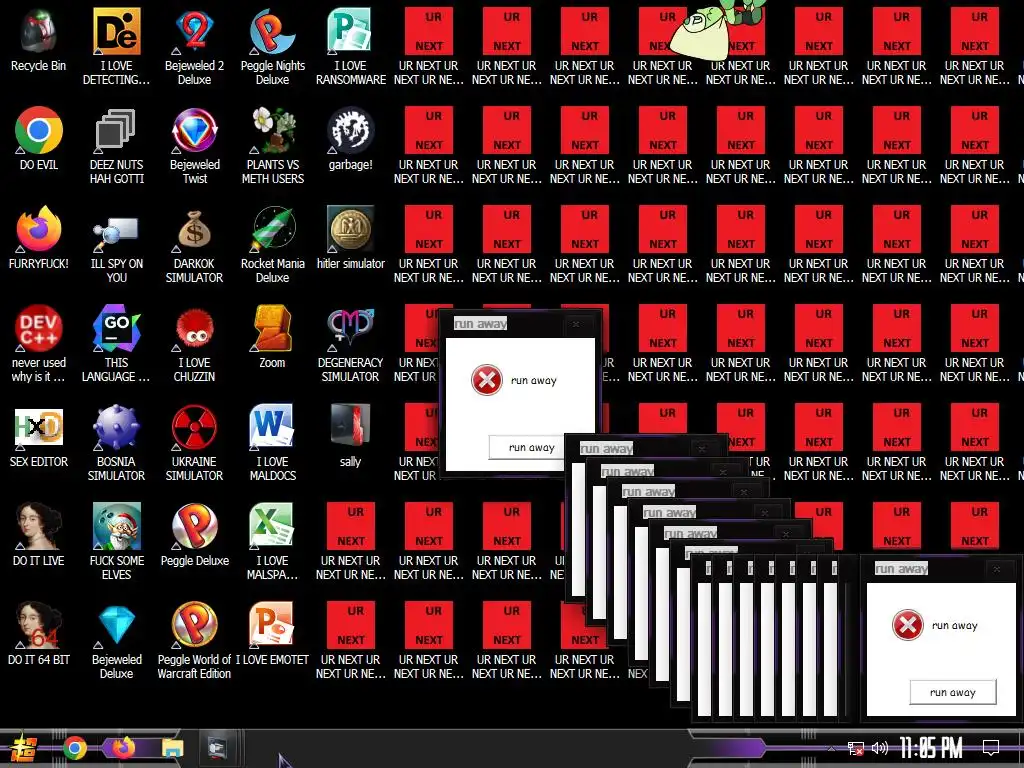Screen dimensions: 1024x768
Task: Open the DO IT 64 BIT icon
Action: point(39,625)
